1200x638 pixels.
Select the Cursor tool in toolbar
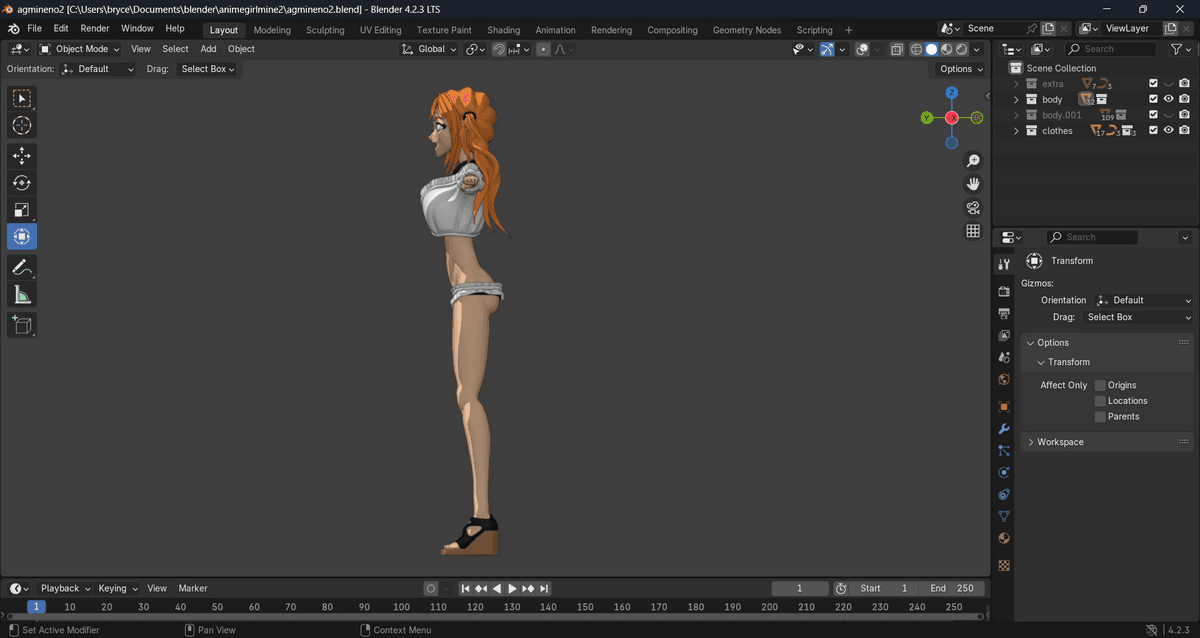pos(22,126)
